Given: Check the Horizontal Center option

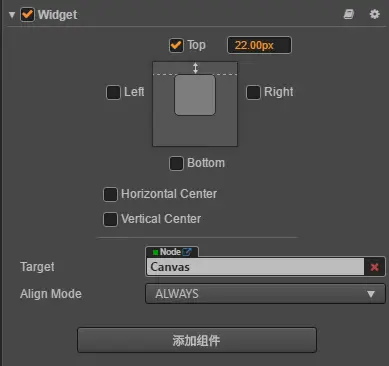Looking at the screenshot, I should [x=110, y=194].
